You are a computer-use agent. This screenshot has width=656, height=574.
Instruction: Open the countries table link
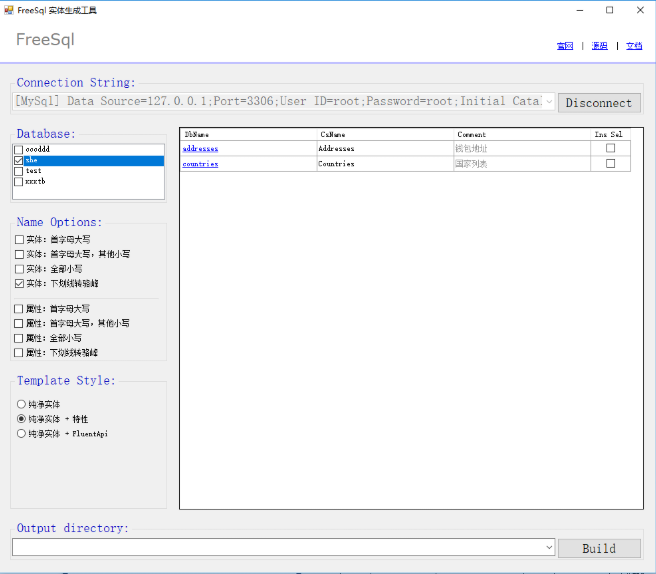[x=200, y=164]
